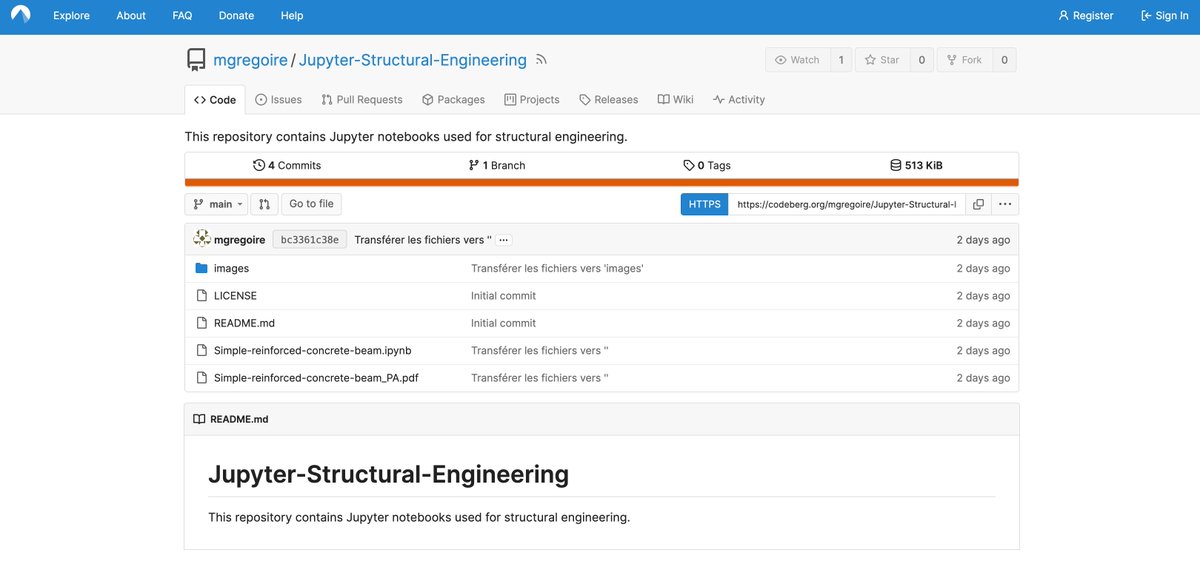Viewport: 1200px width, 567px height.
Task: Copy the HTTPS clone URL
Action: [x=978, y=204]
